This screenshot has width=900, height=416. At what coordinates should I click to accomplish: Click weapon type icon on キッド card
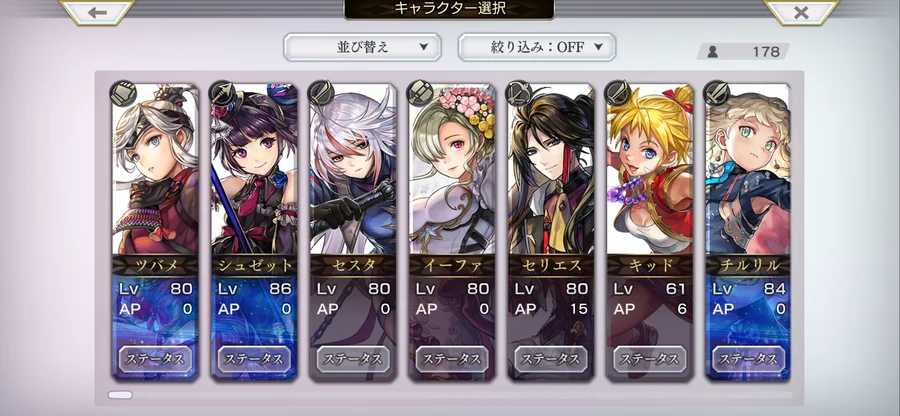tap(618, 93)
